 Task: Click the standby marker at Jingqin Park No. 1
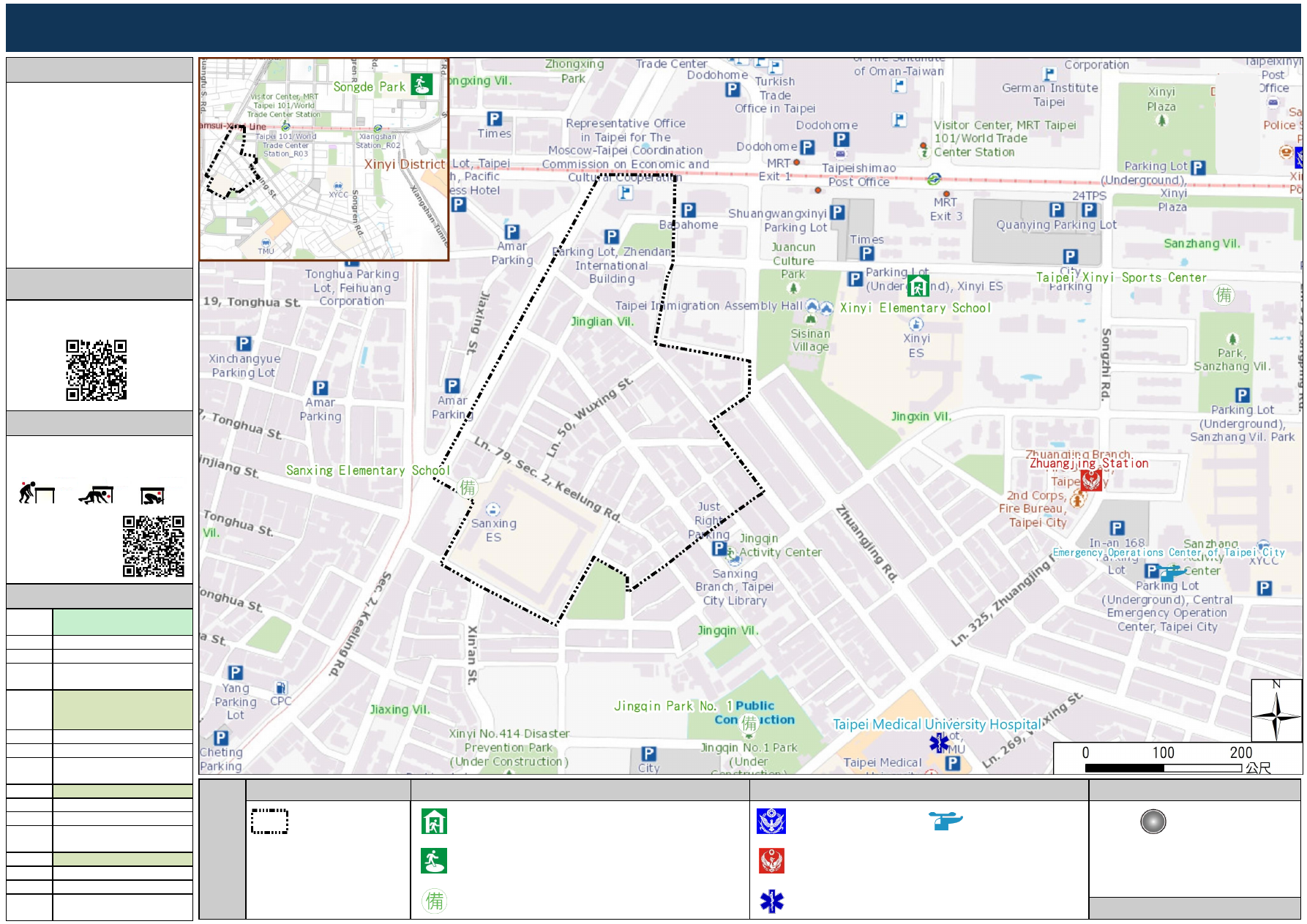click(x=749, y=724)
